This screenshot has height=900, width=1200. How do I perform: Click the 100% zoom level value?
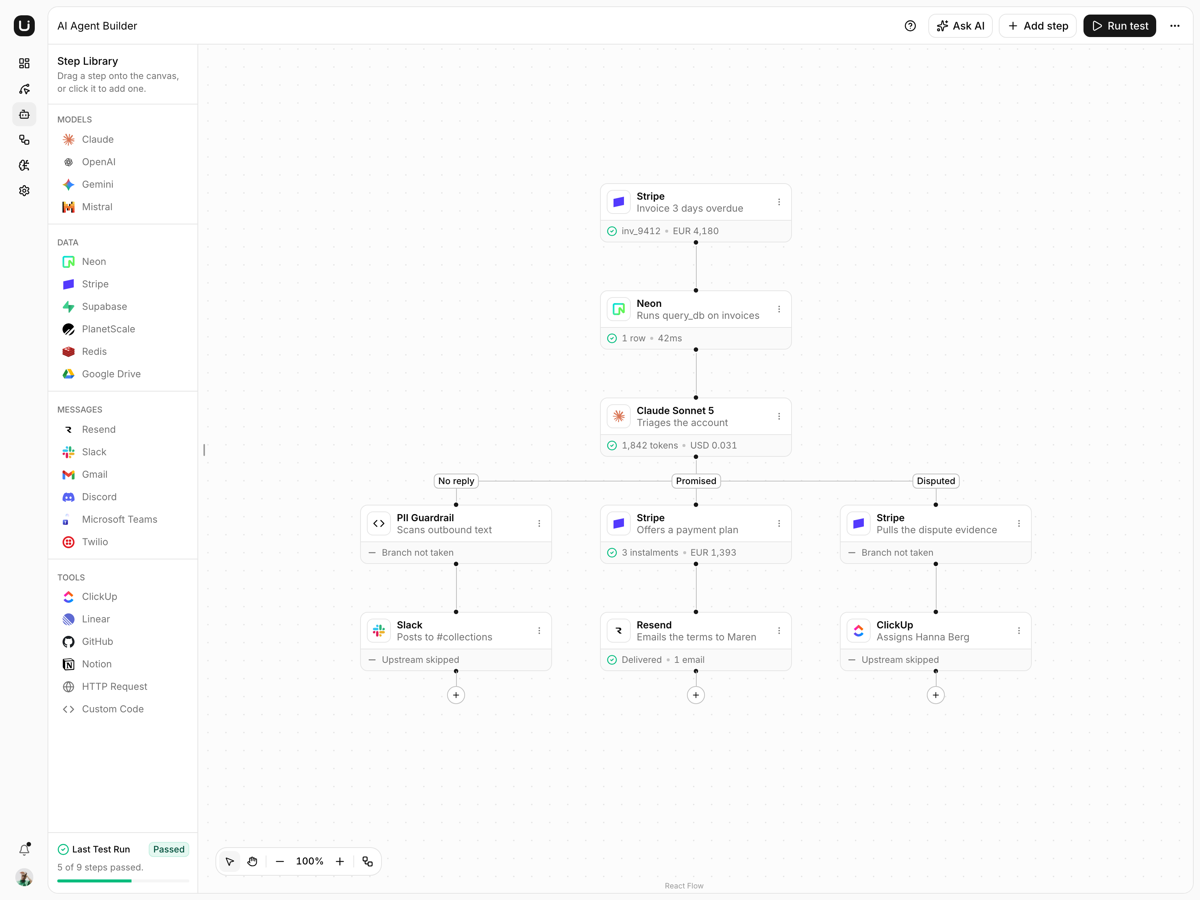pos(310,862)
